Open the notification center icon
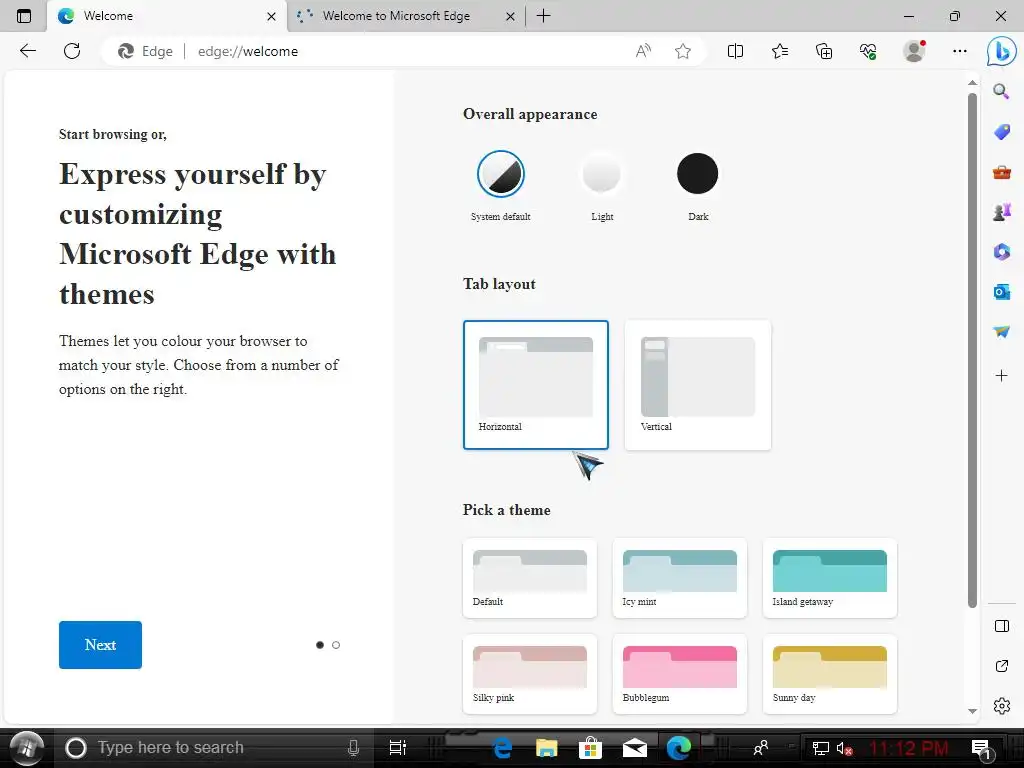 [x=982, y=748]
